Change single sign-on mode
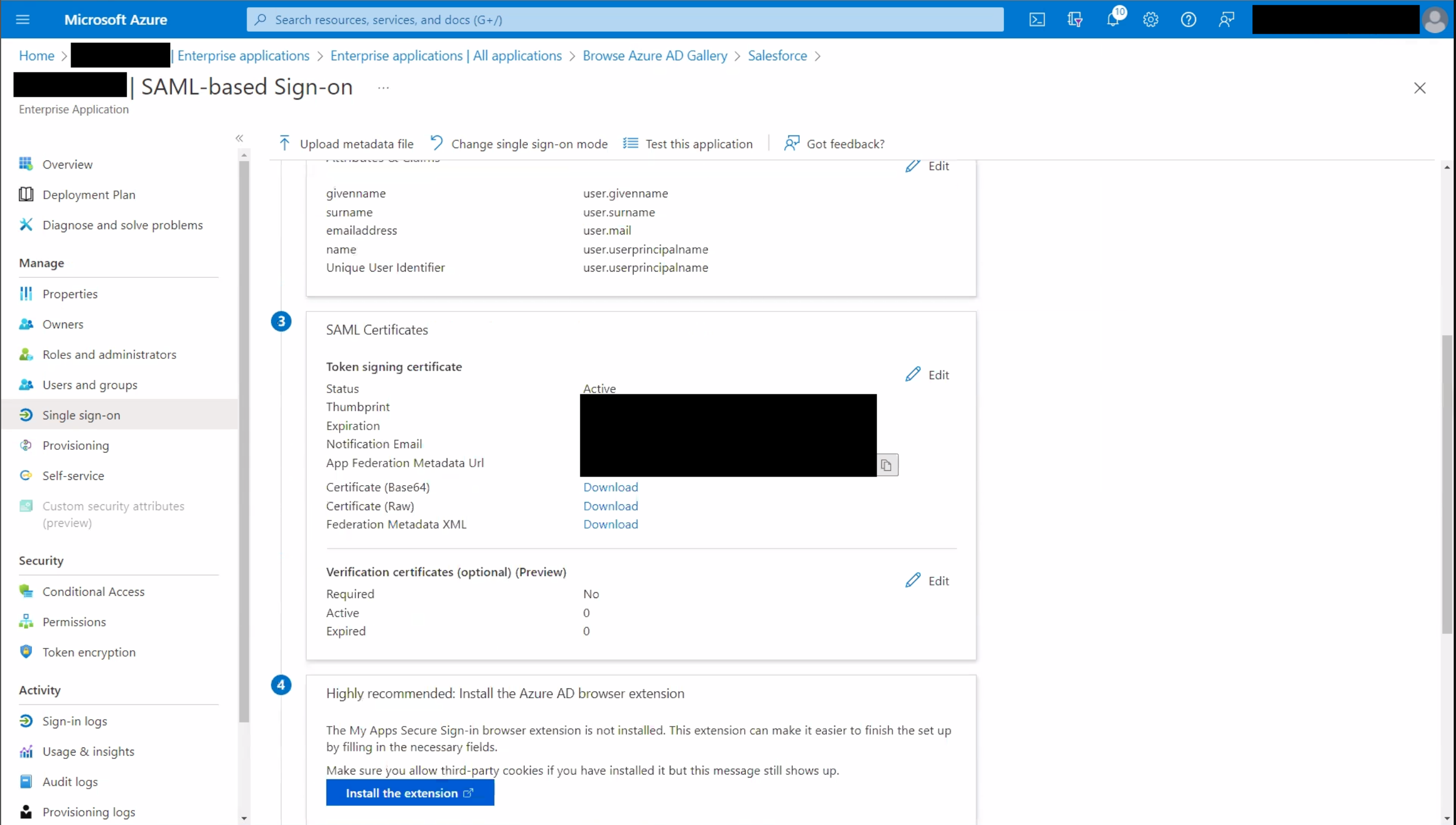 [x=519, y=144]
